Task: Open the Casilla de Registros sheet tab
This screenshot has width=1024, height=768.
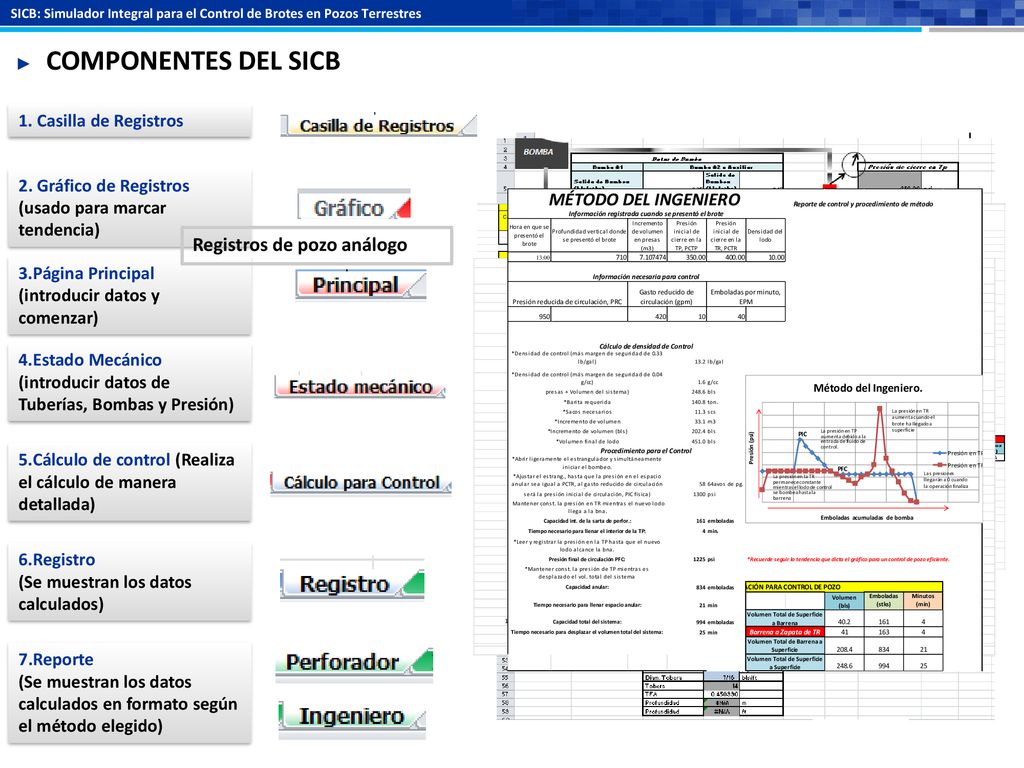Action: [378, 125]
